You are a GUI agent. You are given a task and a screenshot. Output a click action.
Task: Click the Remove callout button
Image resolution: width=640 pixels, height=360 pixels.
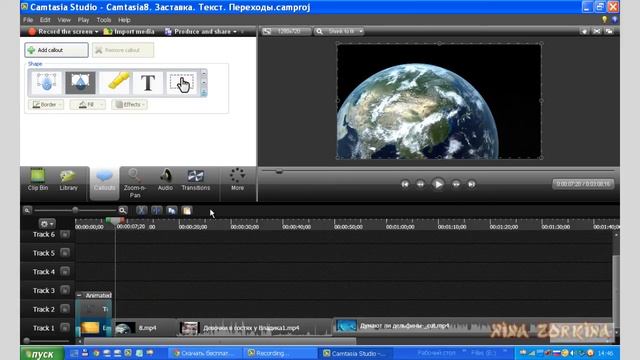(123, 50)
